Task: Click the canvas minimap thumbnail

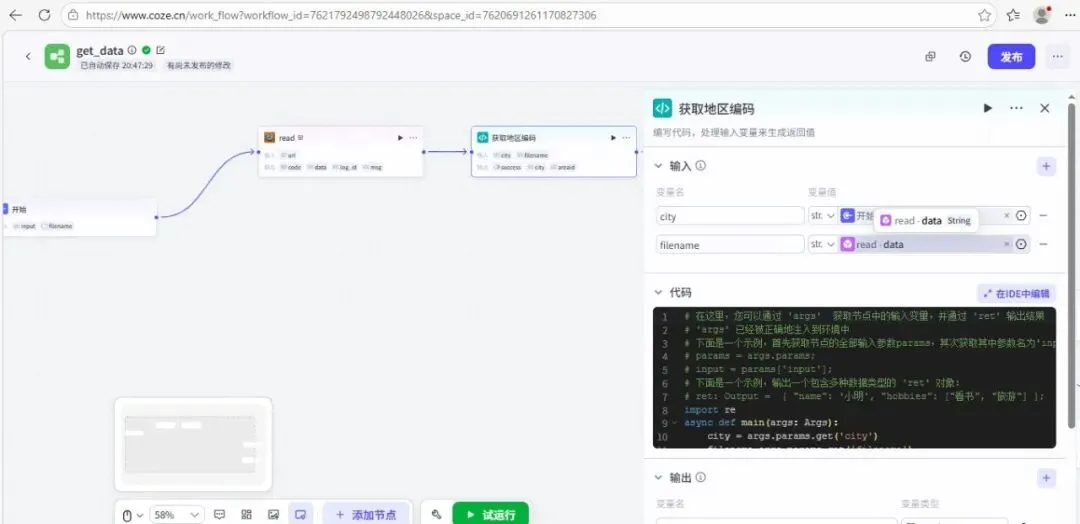Action: click(x=193, y=444)
